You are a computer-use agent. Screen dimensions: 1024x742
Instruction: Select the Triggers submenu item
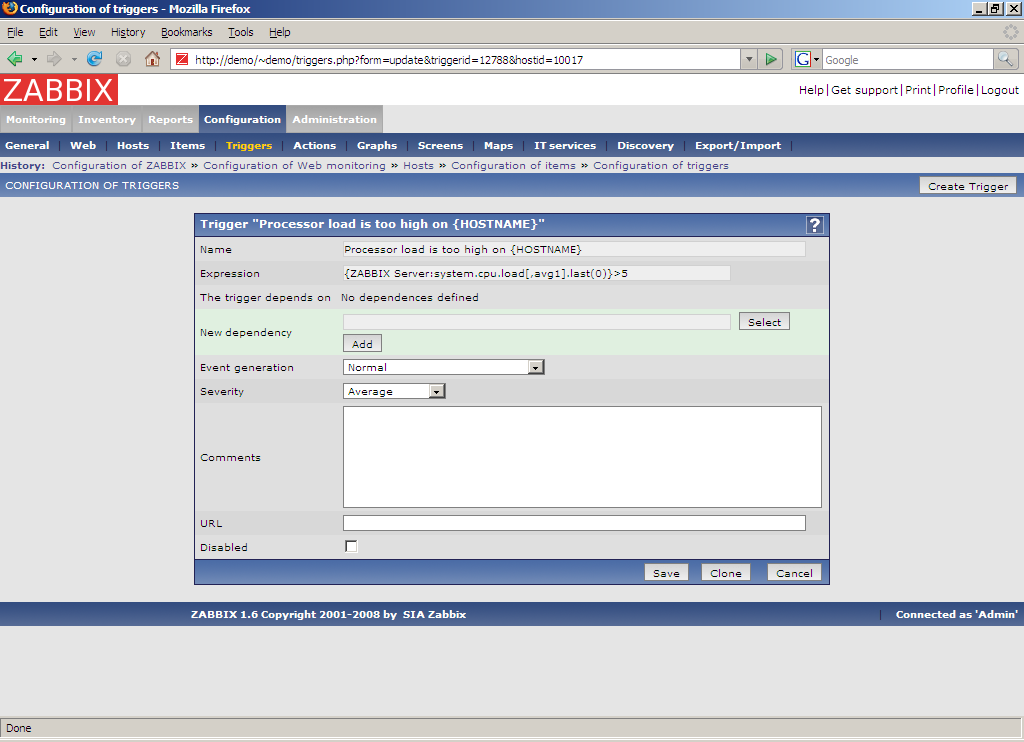(249, 146)
